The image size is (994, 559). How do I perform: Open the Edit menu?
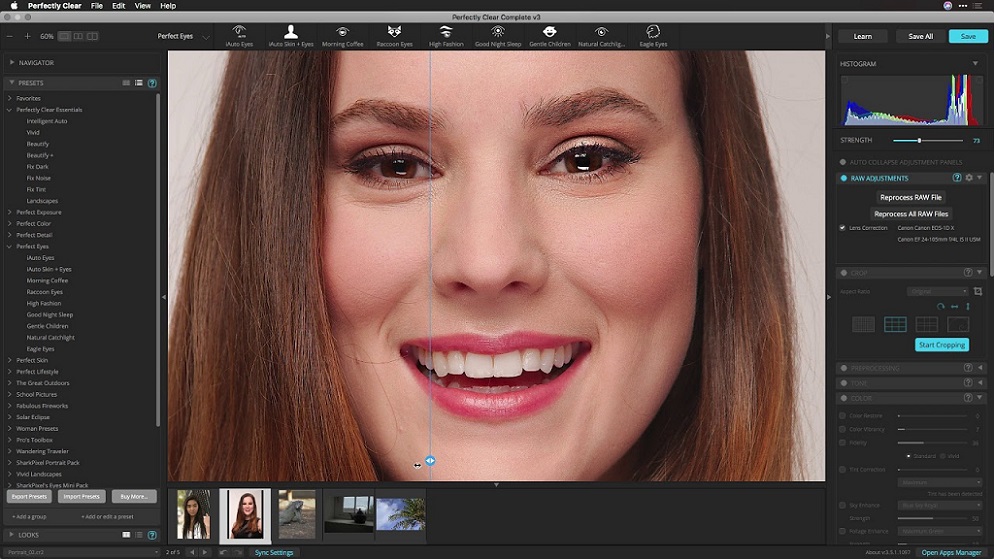tap(119, 6)
